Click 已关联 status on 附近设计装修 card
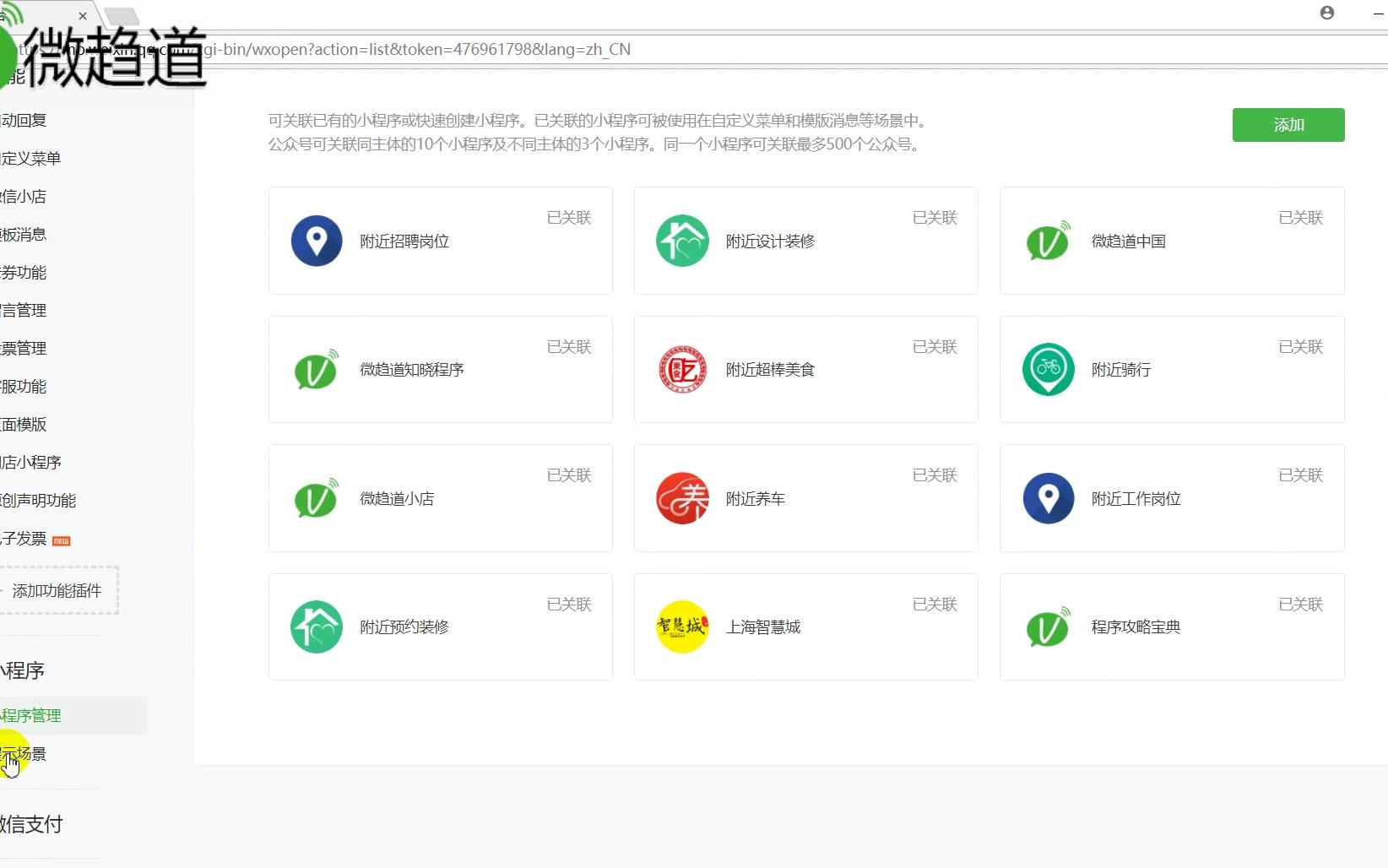Viewport: 1388px width, 868px height. (x=935, y=217)
